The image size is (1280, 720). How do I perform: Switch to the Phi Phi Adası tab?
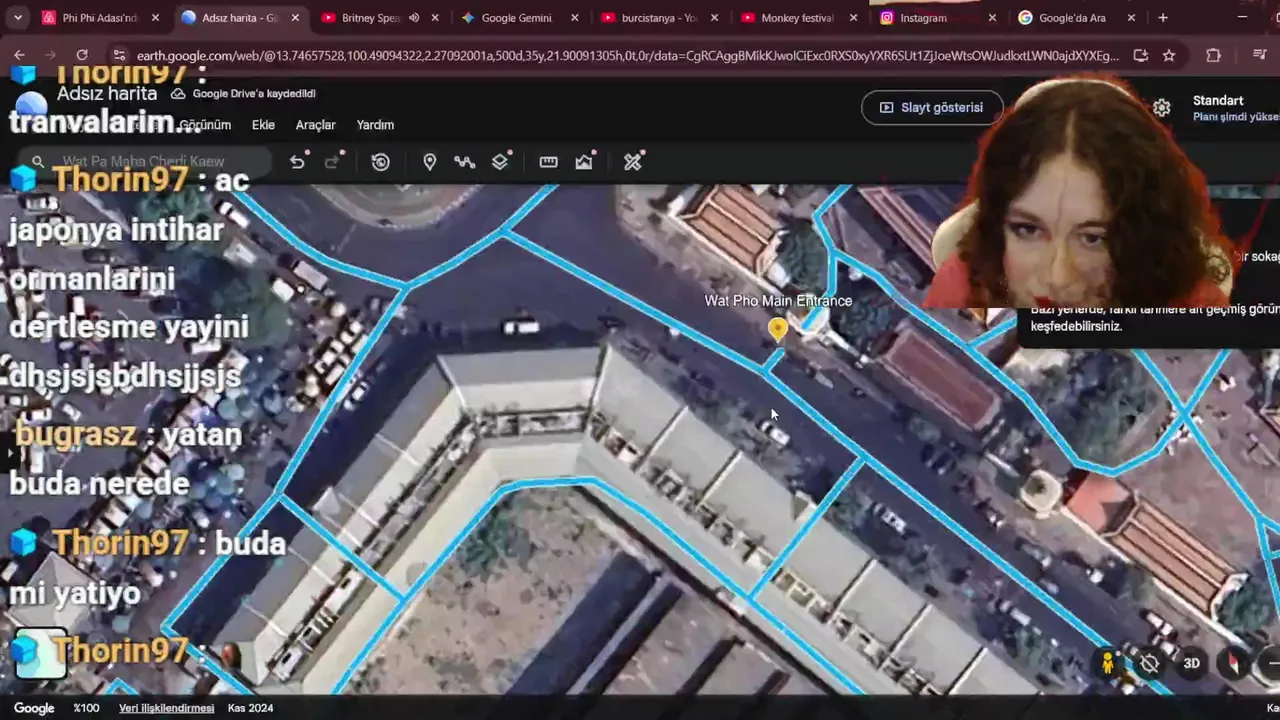[100, 18]
